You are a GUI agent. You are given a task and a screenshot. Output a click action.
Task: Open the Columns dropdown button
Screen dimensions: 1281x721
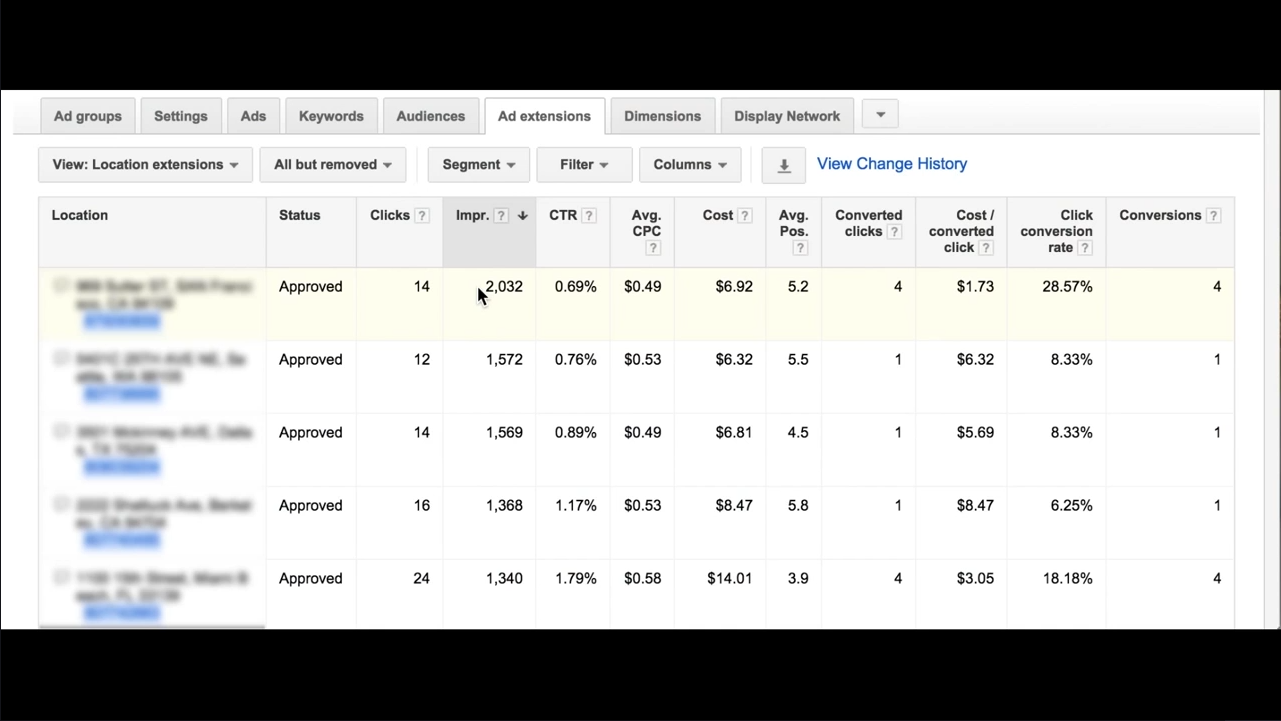tap(690, 165)
